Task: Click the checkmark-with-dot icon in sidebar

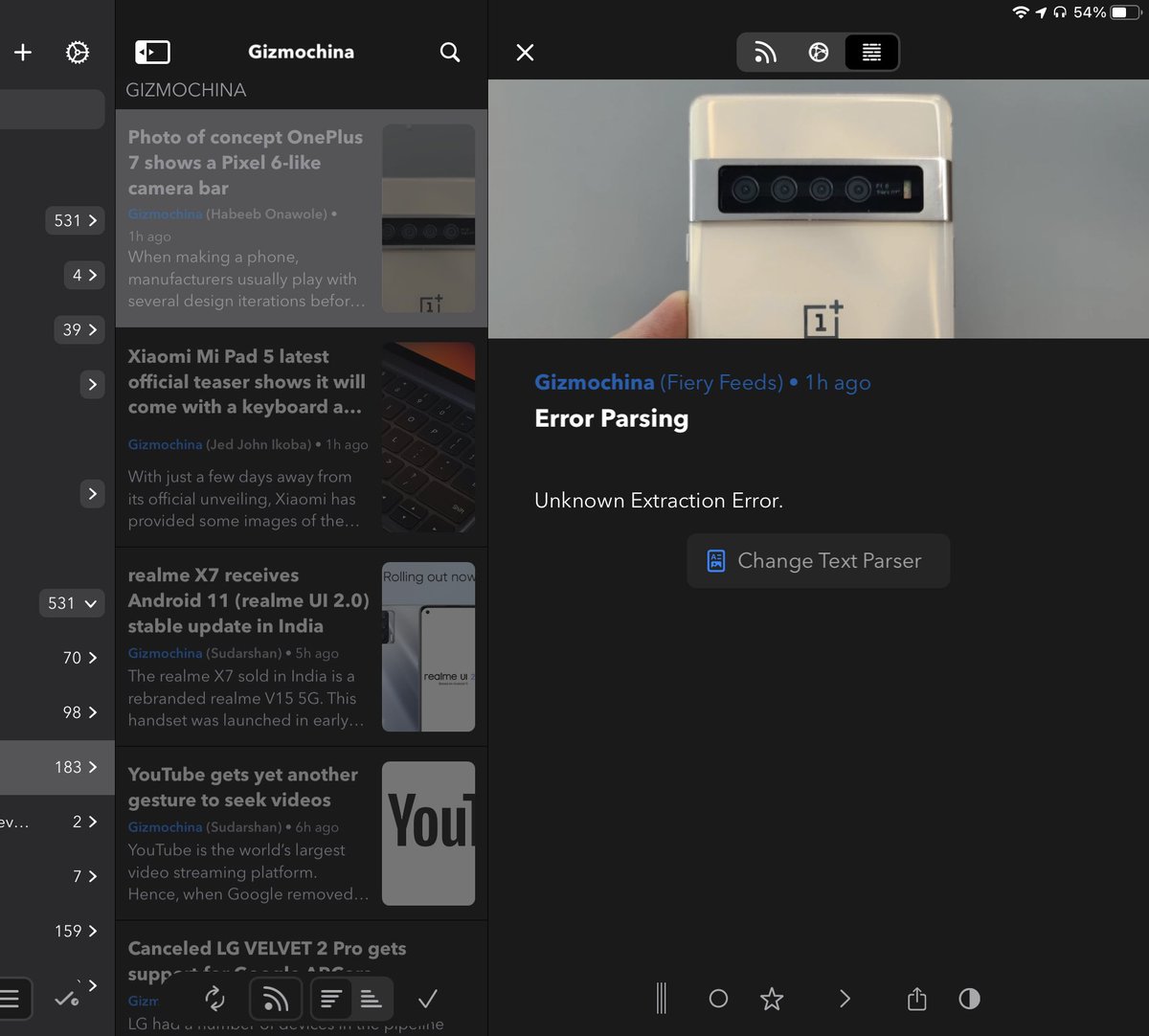Action: (x=66, y=1000)
